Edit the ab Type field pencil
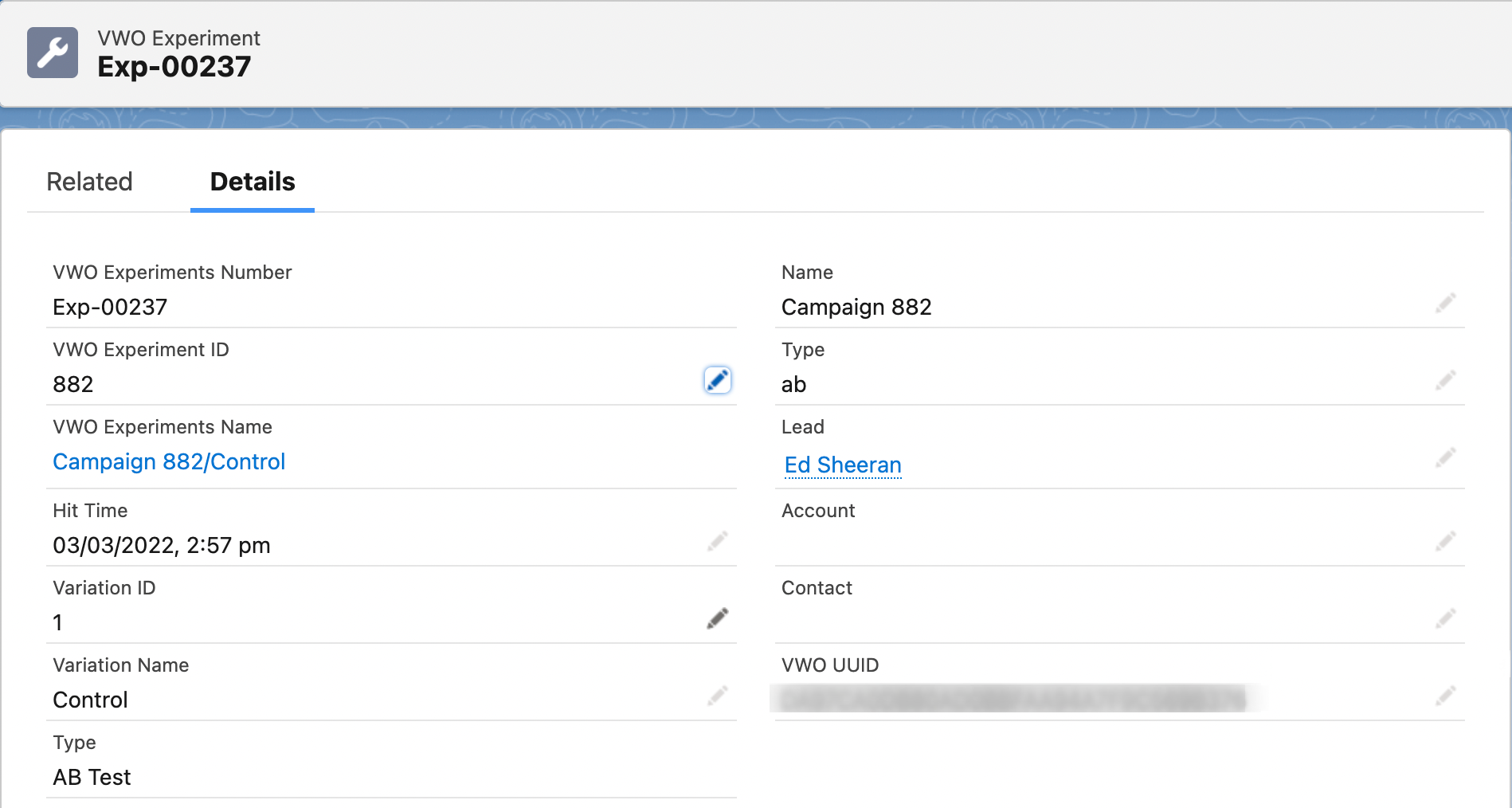 point(1445,380)
